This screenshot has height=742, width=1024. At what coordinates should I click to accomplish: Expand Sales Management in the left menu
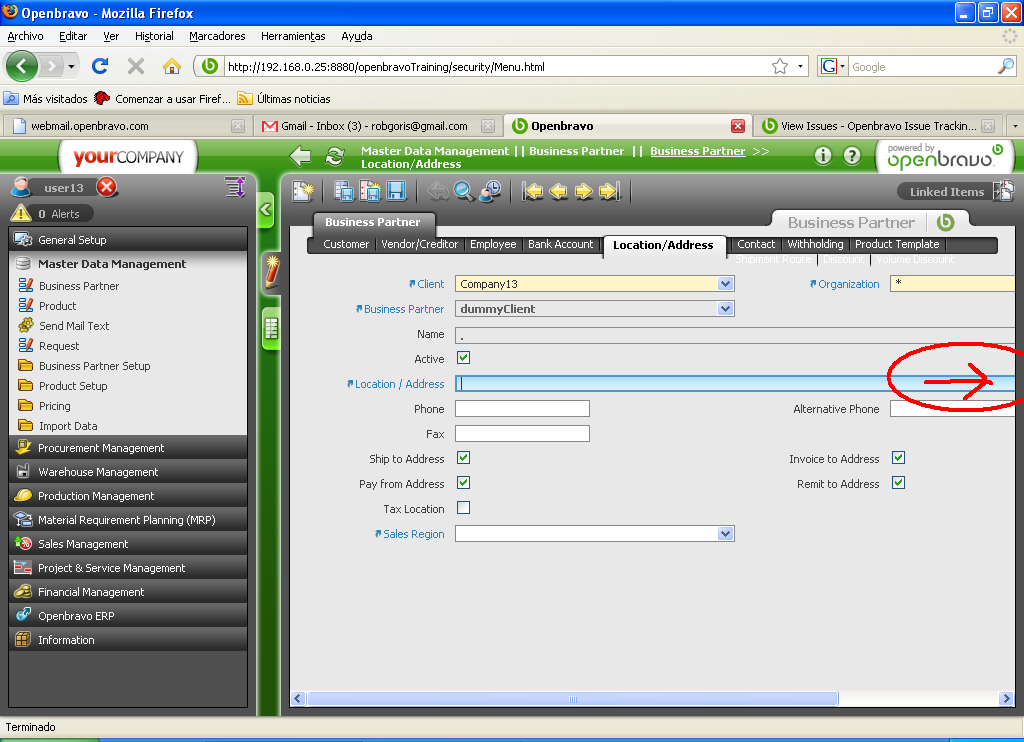(83, 544)
